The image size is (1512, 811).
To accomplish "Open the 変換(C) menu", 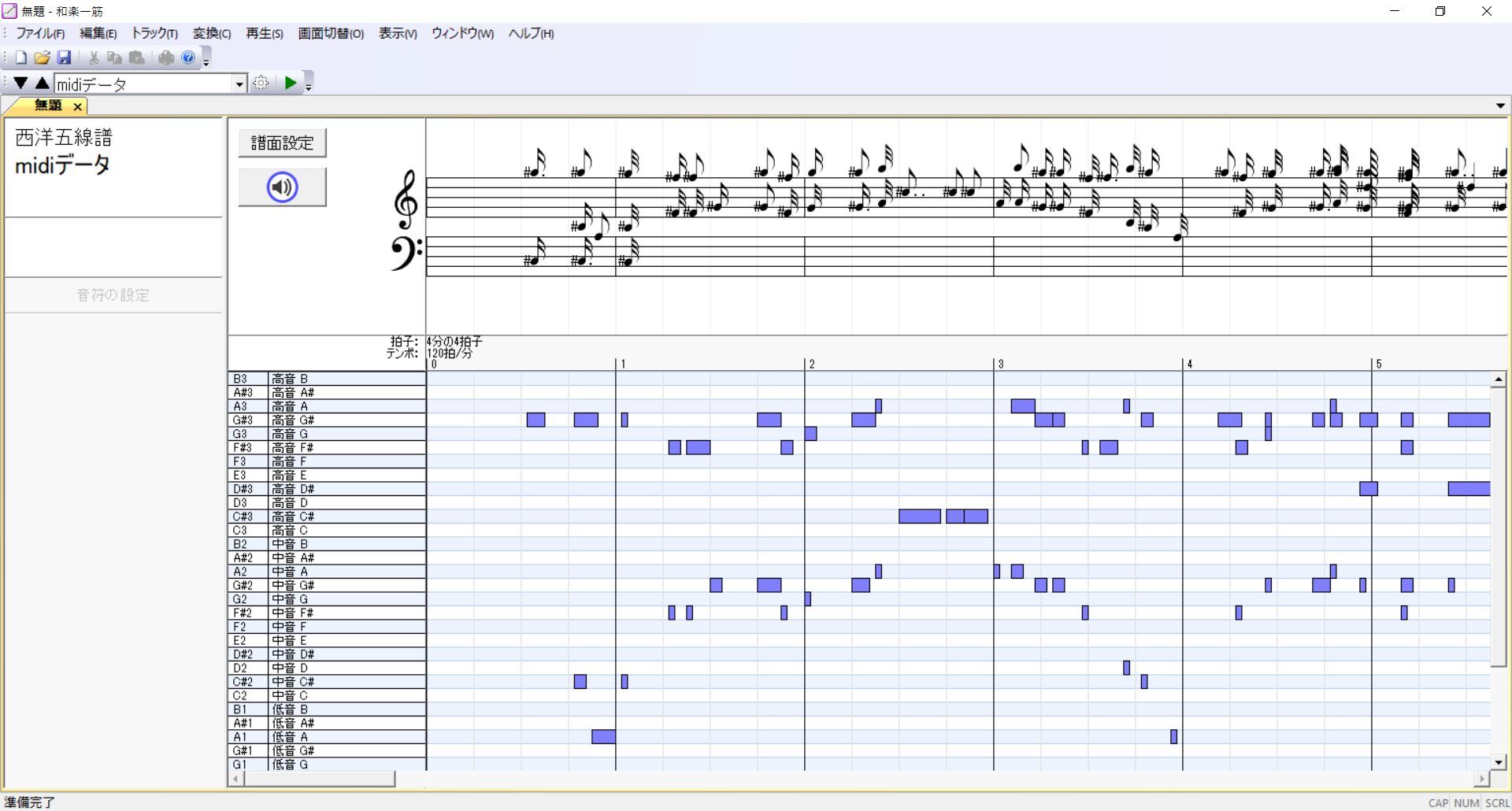I will (x=212, y=33).
